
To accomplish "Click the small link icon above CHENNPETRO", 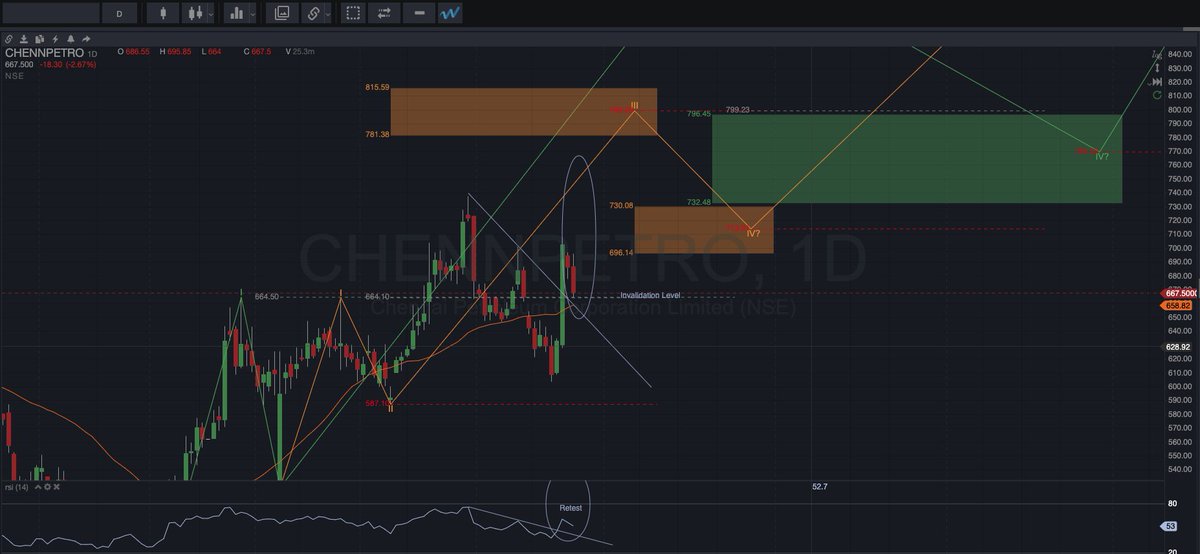I will [x=8, y=39].
